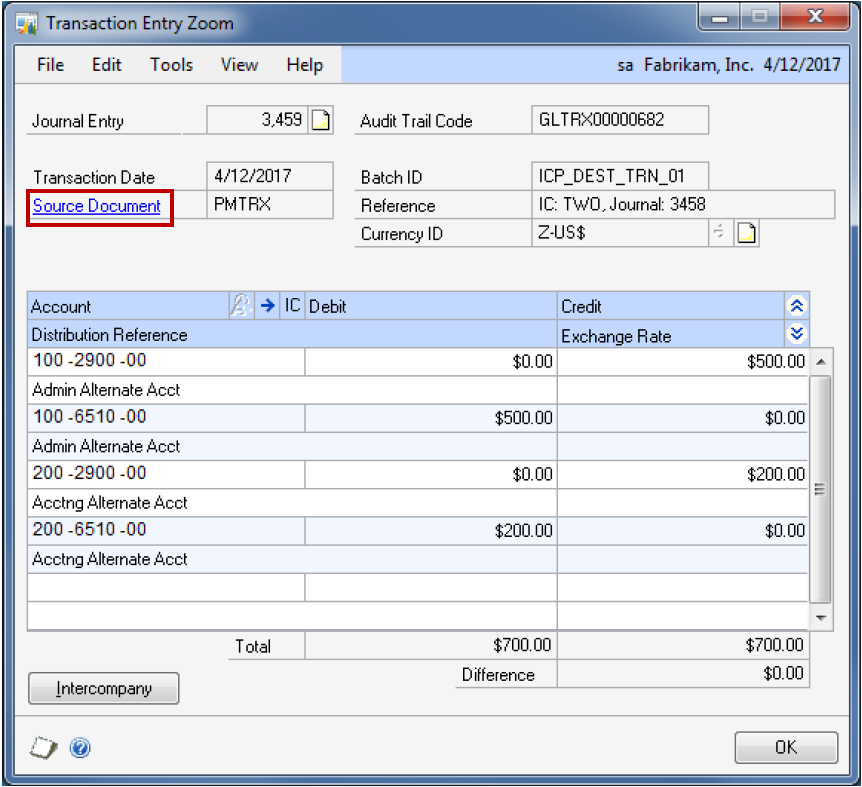Image resolution: width=862 pixels, height=787 pixels.
Task: Click the grid scrollbar down arrow
Action: 820,619
